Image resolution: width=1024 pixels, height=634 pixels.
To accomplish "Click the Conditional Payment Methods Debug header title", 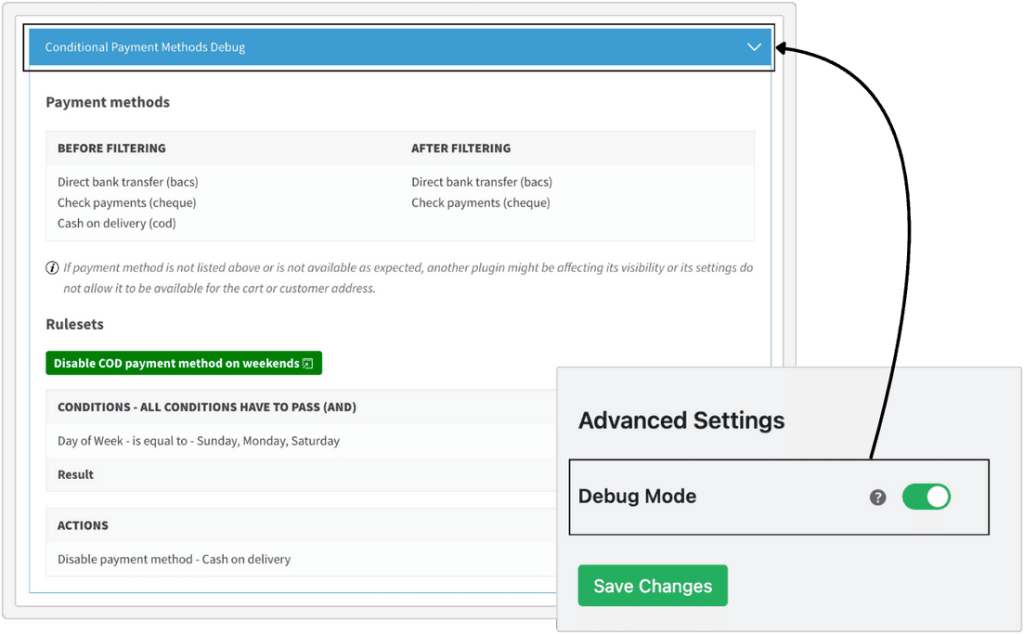I will (x=145, y=47).
